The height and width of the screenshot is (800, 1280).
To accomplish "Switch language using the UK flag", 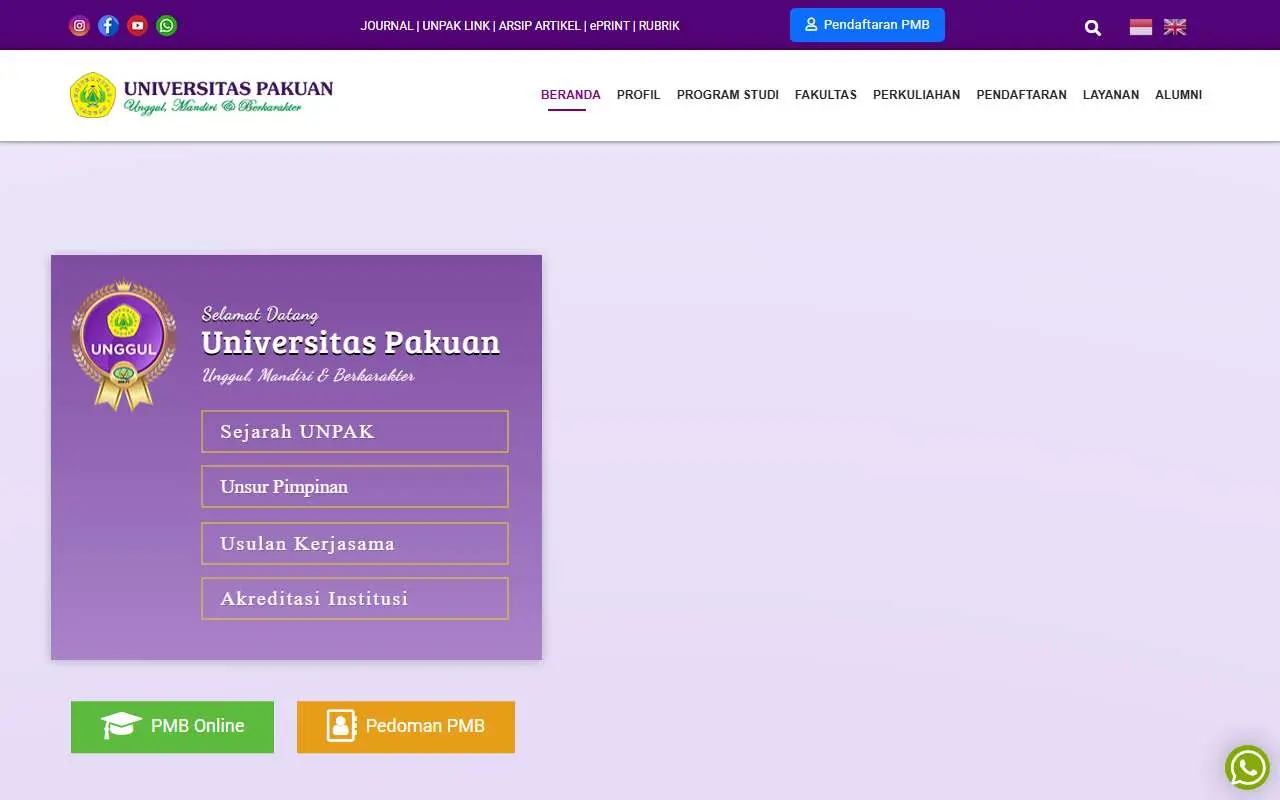I will pos(1175,27).
